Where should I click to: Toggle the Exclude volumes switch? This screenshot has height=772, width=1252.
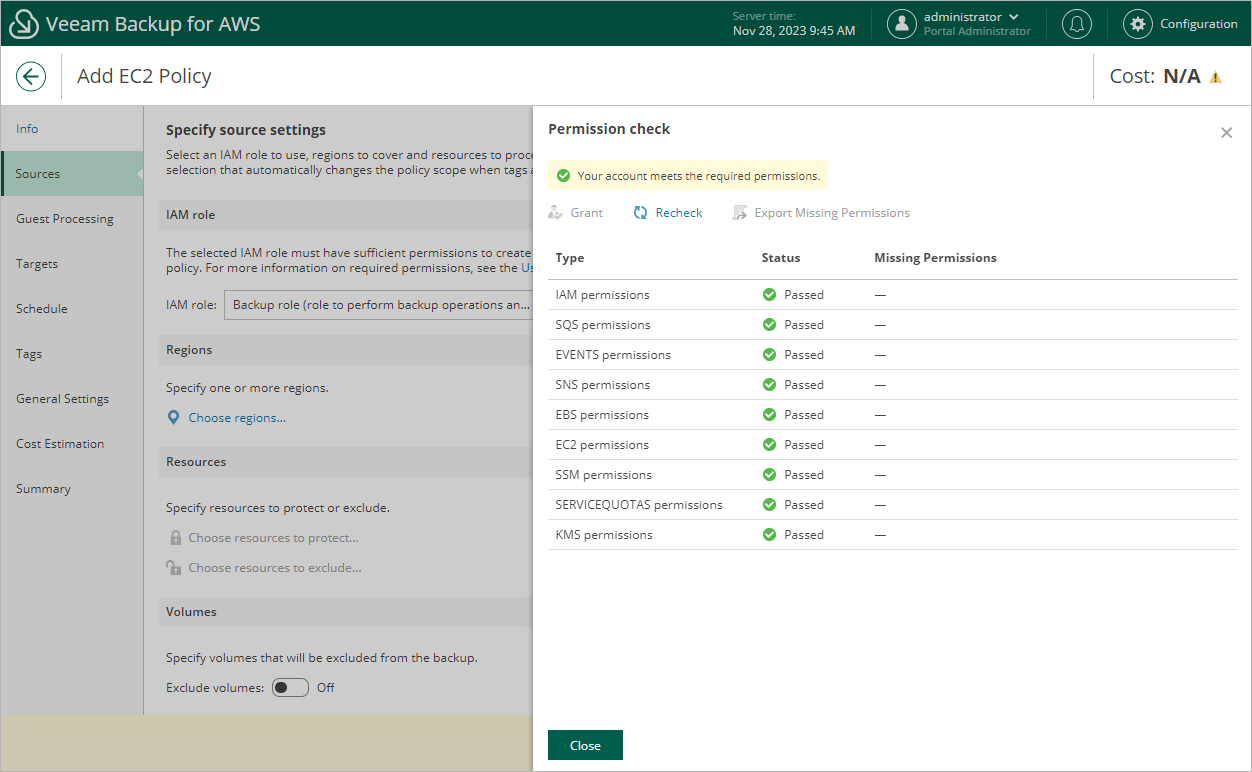click(290, 688)
